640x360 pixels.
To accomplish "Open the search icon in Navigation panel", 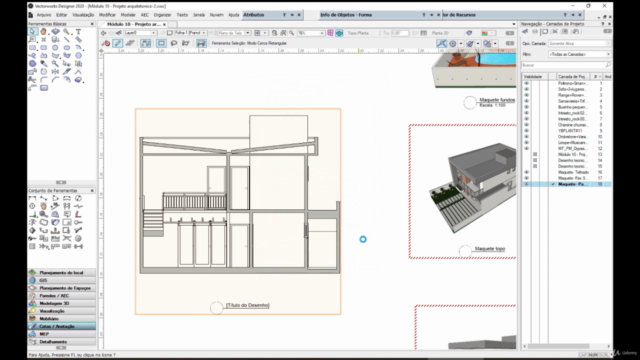I will pos(608,65).
